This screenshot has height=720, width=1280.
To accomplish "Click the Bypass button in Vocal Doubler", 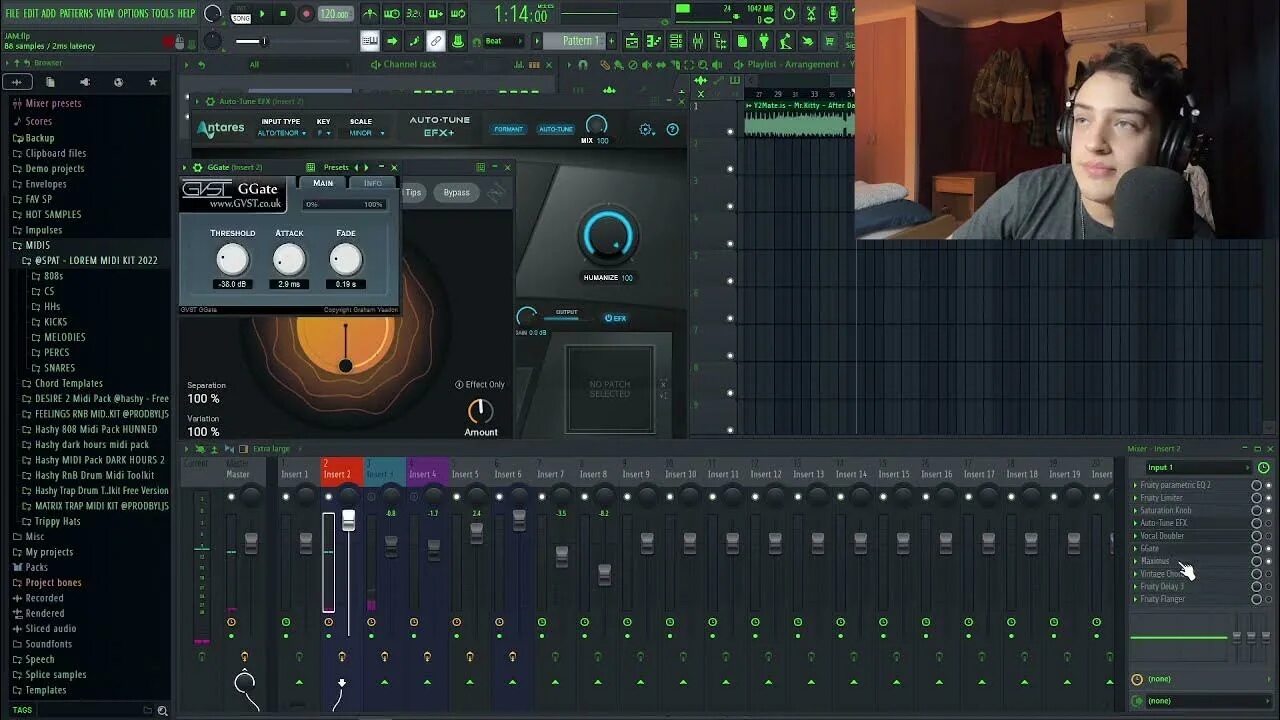I will (456, 192).
